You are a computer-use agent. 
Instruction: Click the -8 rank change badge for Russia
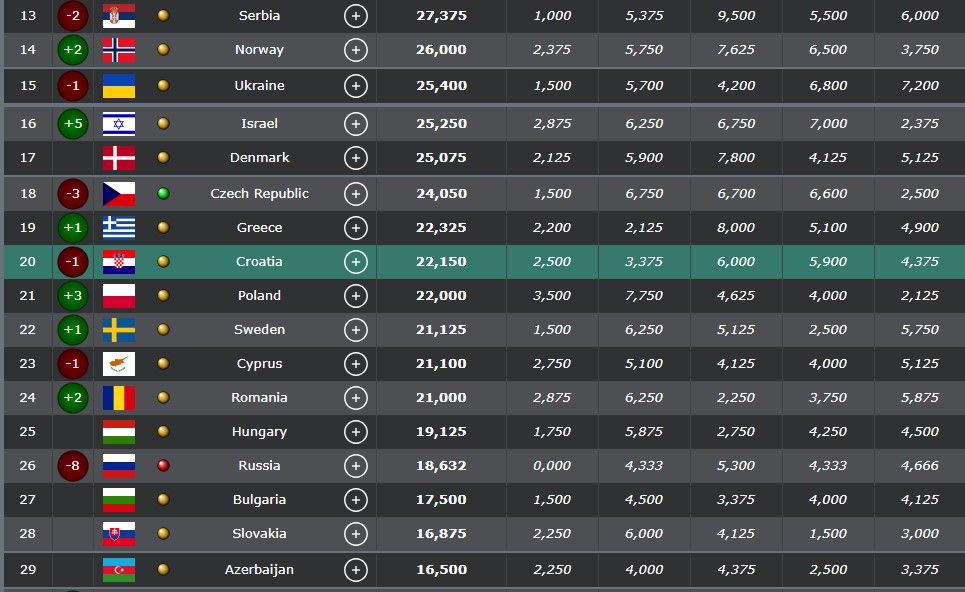[x=73, y=466]
